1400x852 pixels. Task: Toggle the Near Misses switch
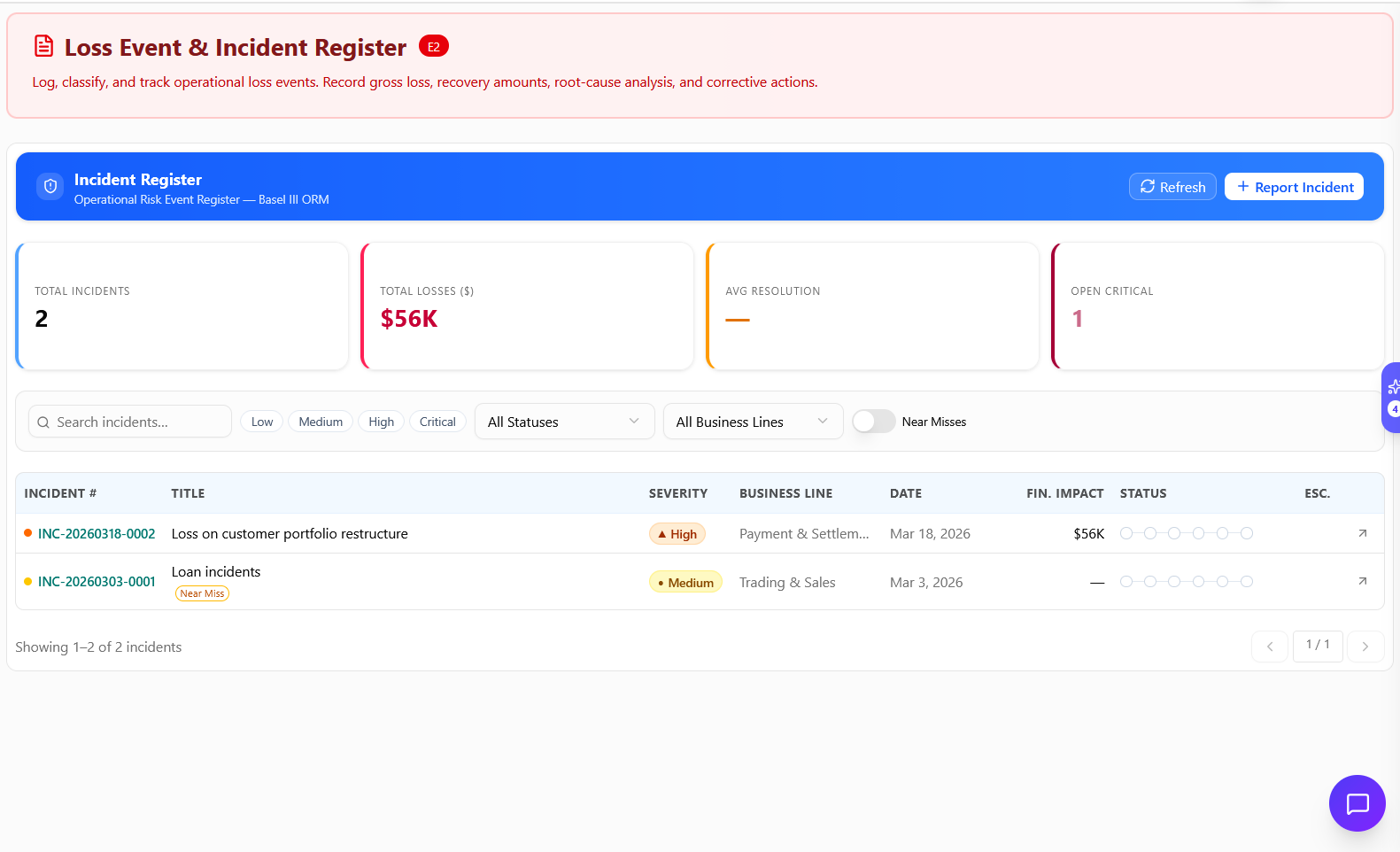[x=873, y=422]
